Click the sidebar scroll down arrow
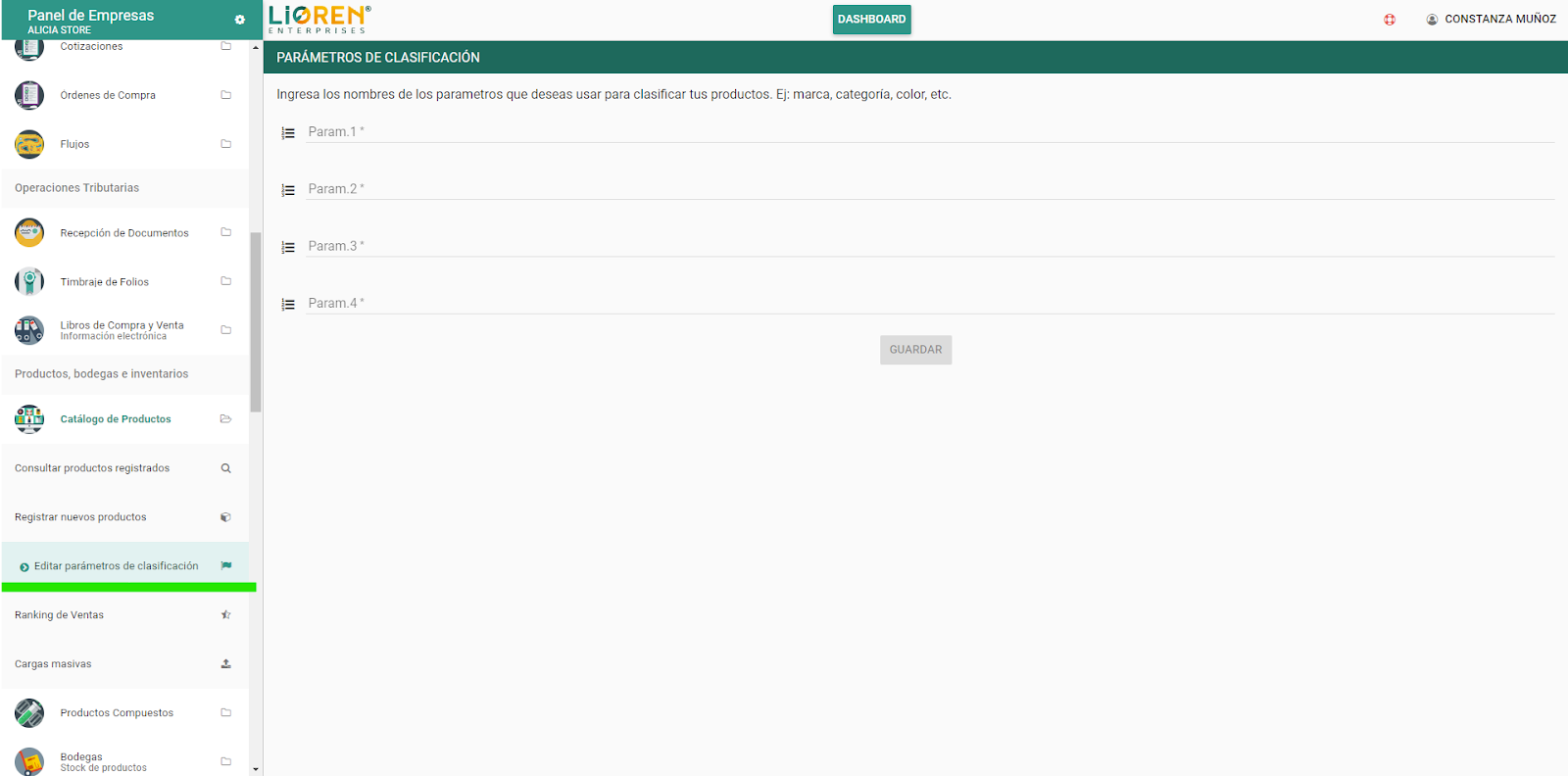The image size is (1568, 776). (x=256, y=769)
